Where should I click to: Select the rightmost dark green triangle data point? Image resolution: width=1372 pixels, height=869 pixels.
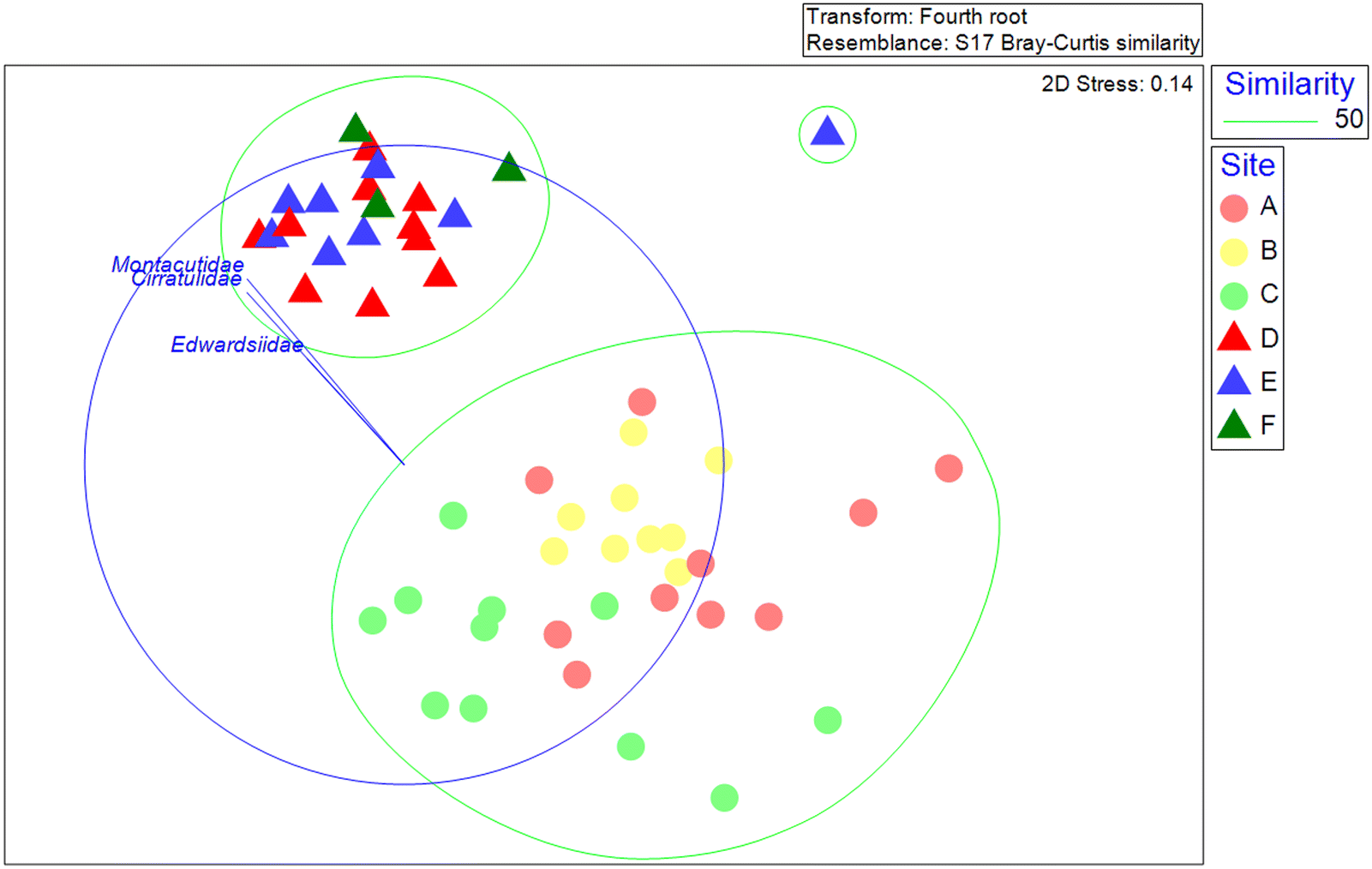tap(509, 167)
